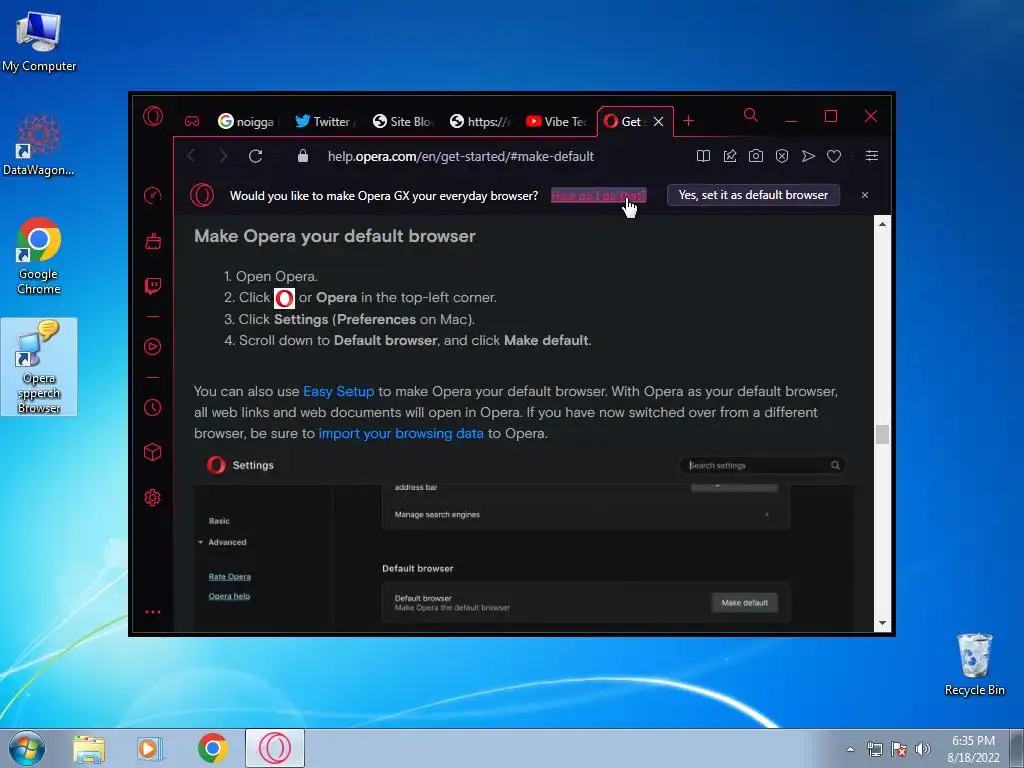Click the address bar URL
This screenshot has width=1024, height=768.
pos(460,156)
